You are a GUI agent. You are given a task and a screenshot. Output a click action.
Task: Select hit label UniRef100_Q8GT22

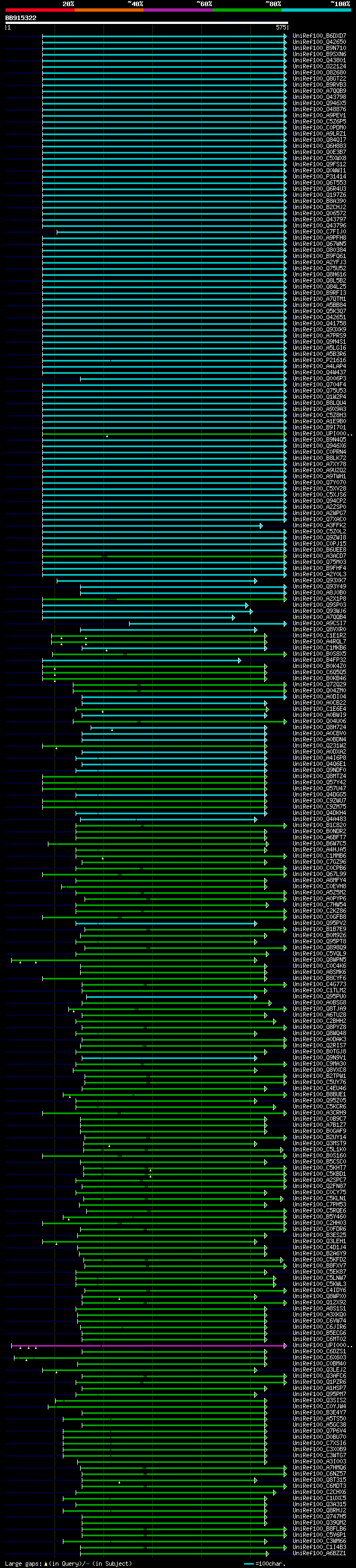pyautogui.click(x=319, y=78)
